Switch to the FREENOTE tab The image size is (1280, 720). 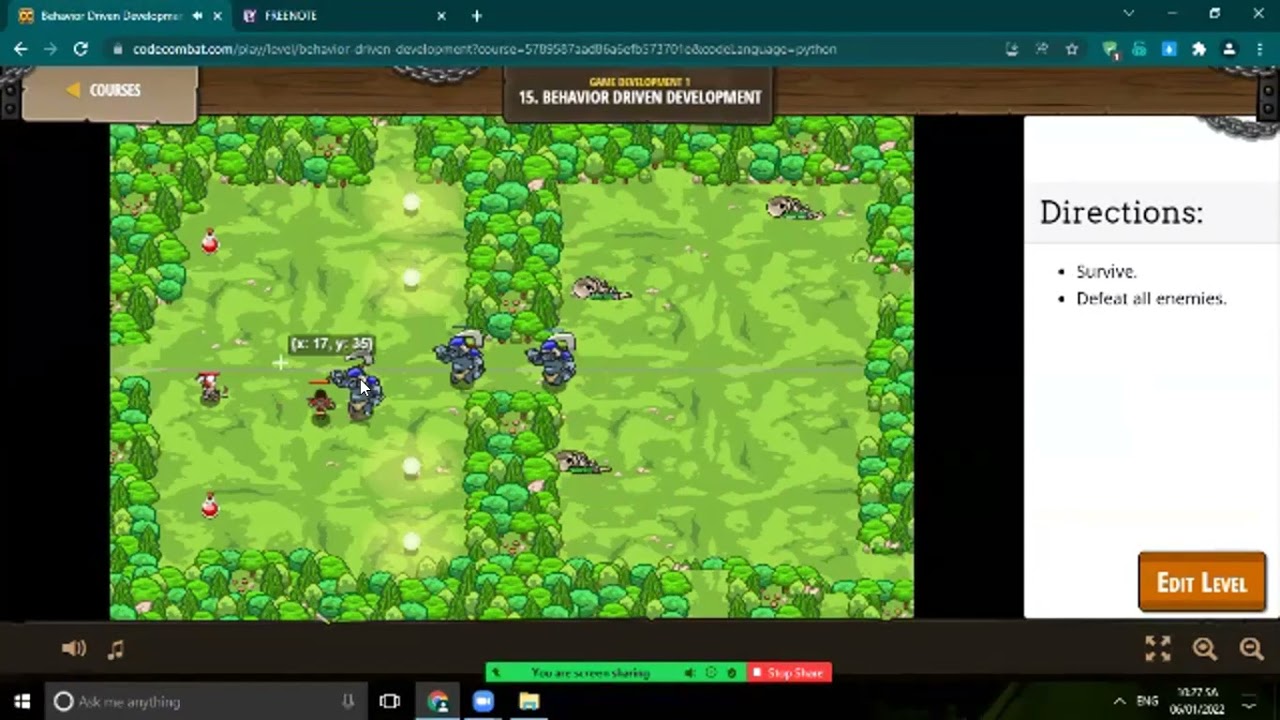(290, 15)
